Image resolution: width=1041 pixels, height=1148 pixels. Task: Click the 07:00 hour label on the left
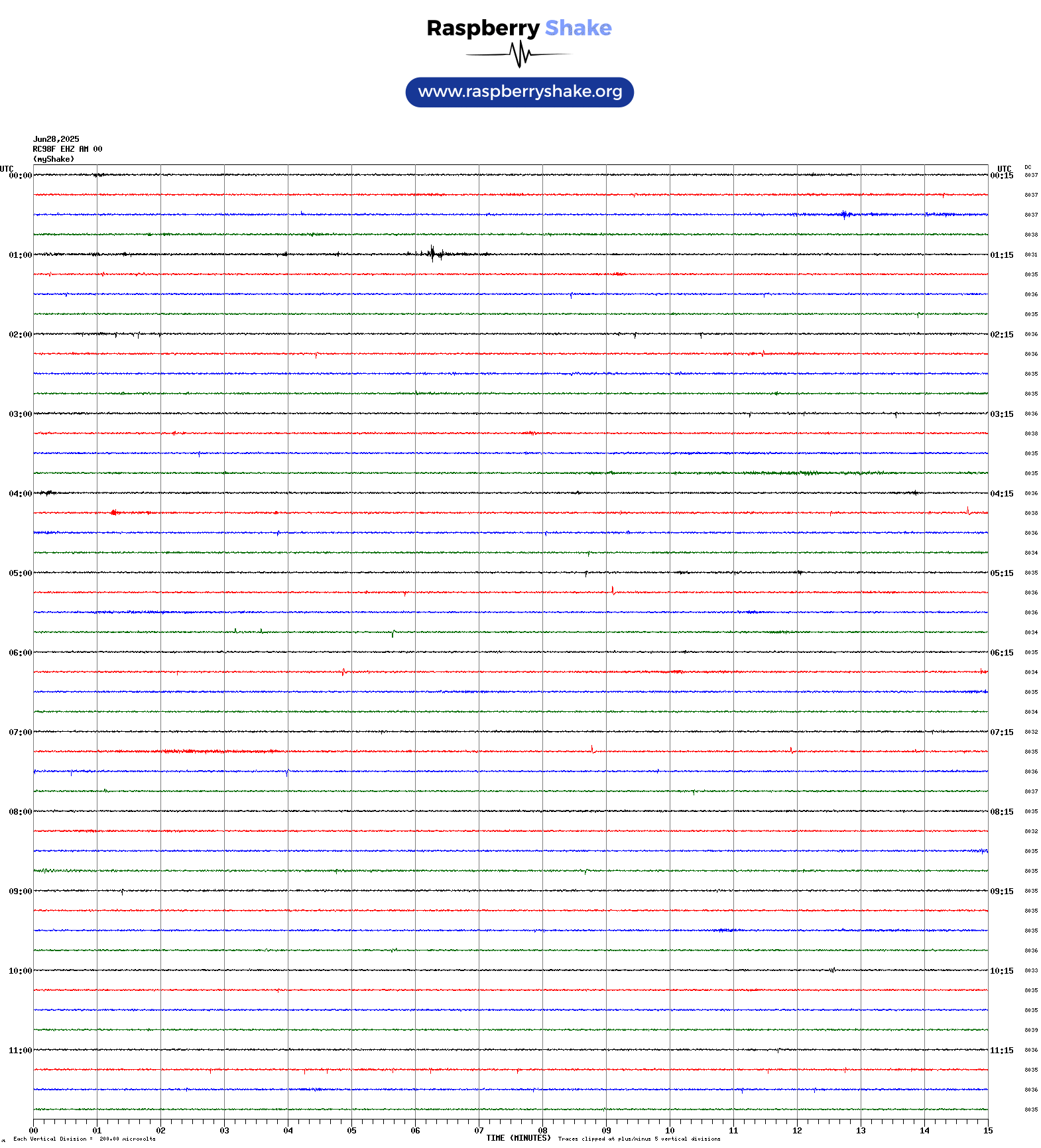click(20, 732)
